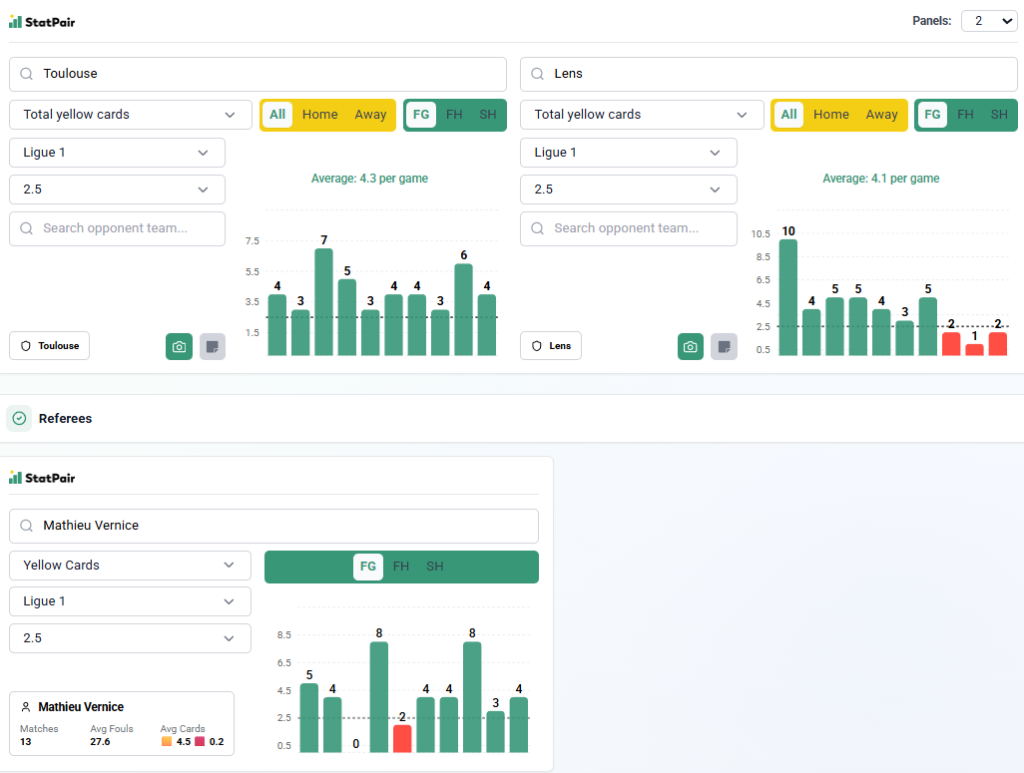Click the camera screenshot icon in Lens panel
The image size is (1024, 773).
coord(690,346)
